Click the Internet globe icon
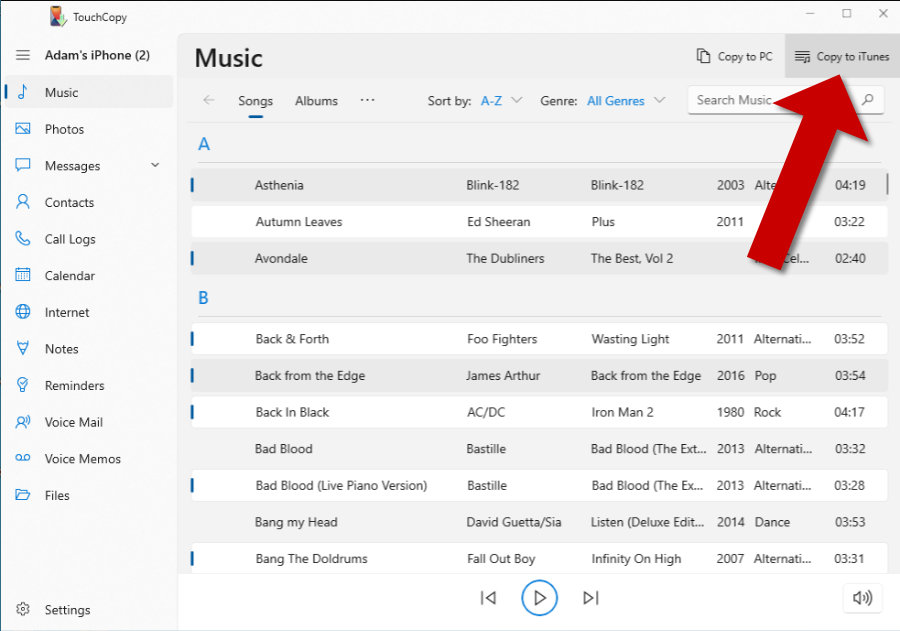Image resolution: width=900 pixels, height=631 pixels. point(22,312)
